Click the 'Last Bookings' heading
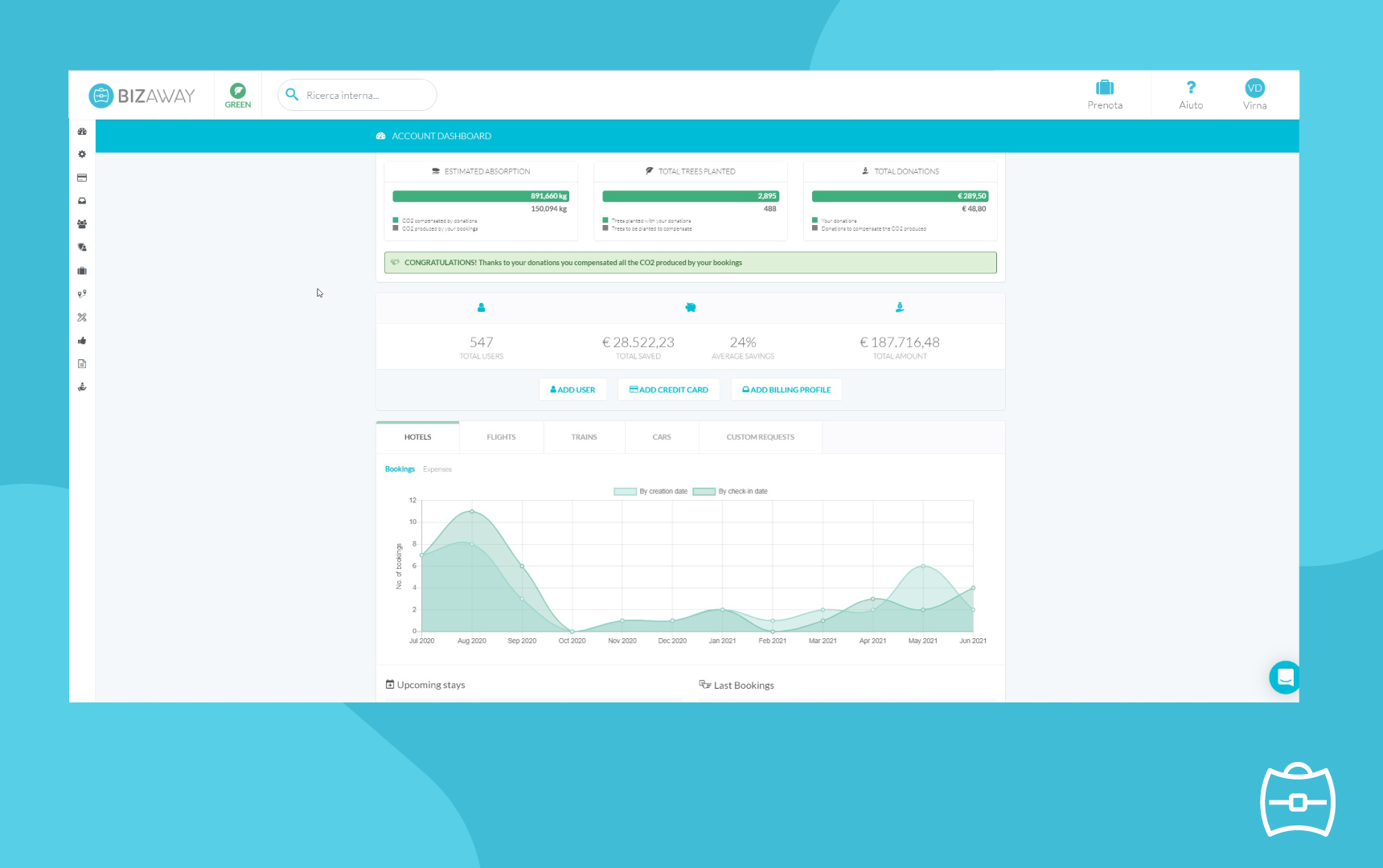 (x=744, y=686)
